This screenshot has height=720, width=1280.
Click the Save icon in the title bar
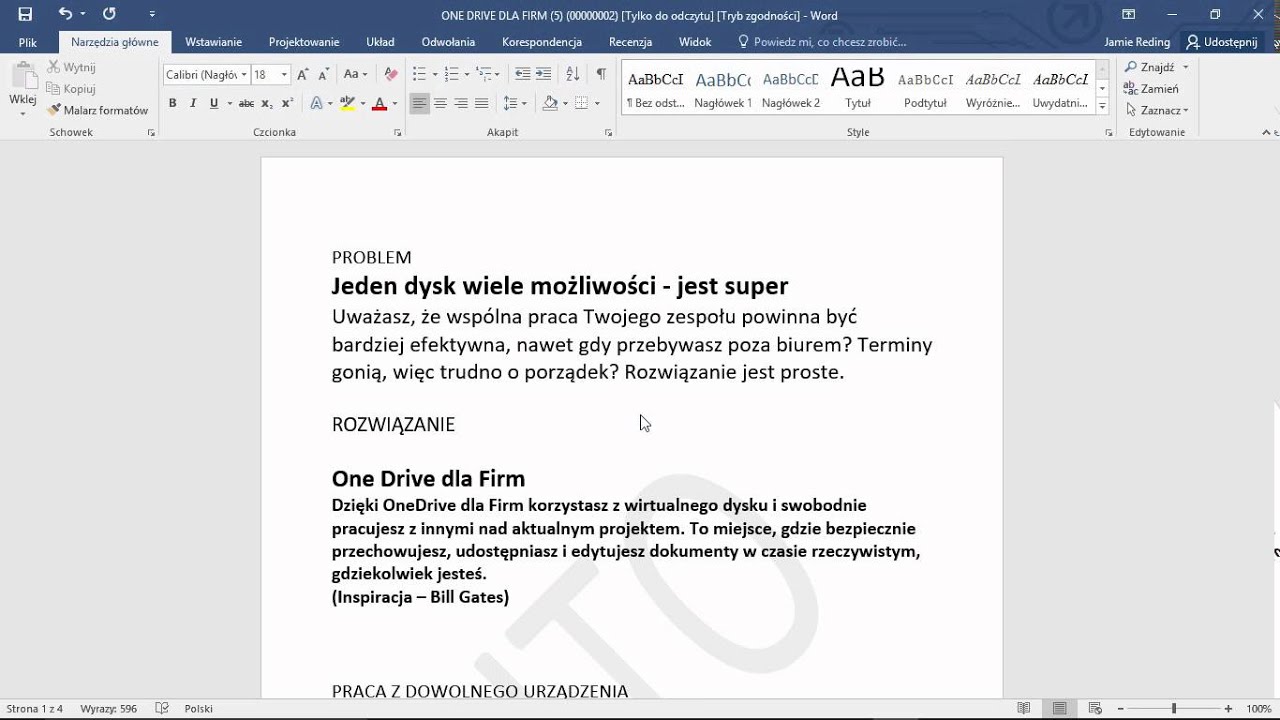pos(25,14)
